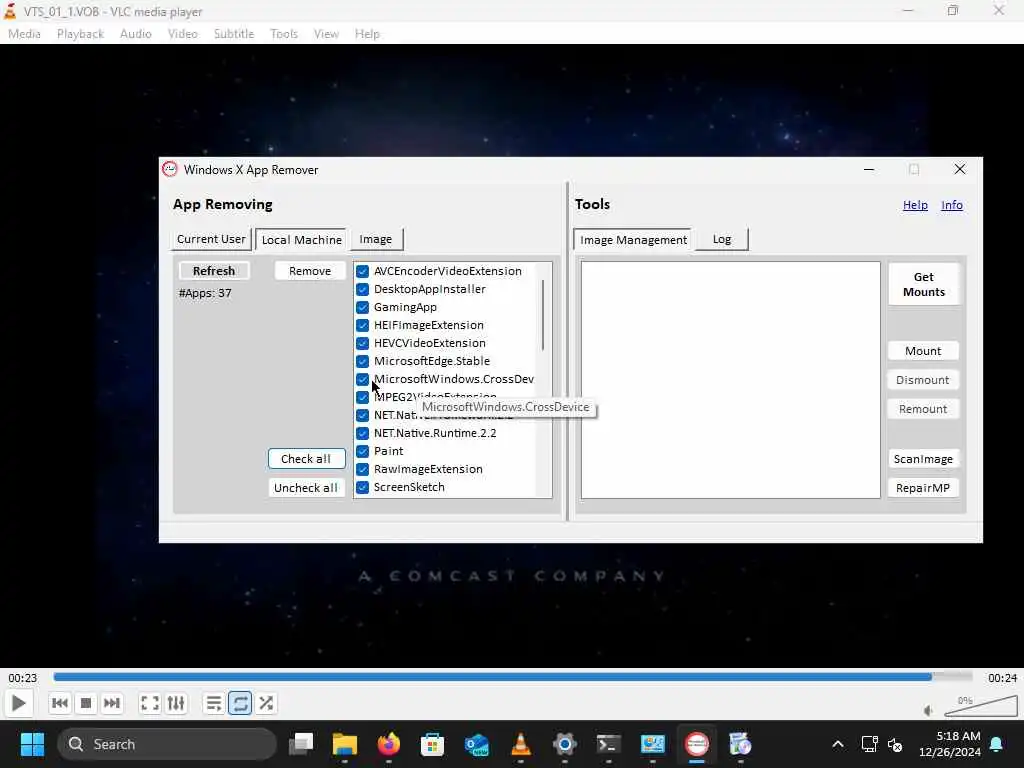Click the Refresh button

click(214, 270)
